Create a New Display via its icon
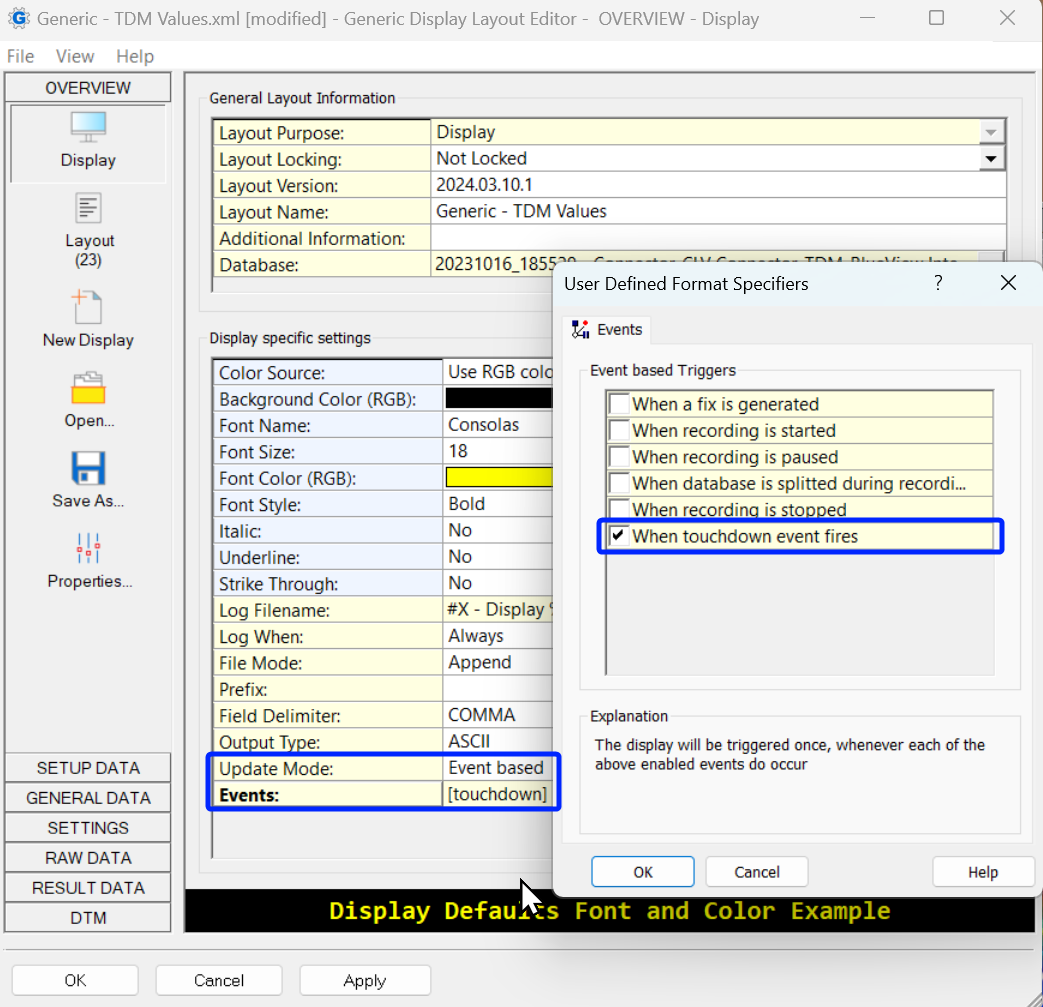Screen dimensions: 1043x1007 (x=87, y=307)
